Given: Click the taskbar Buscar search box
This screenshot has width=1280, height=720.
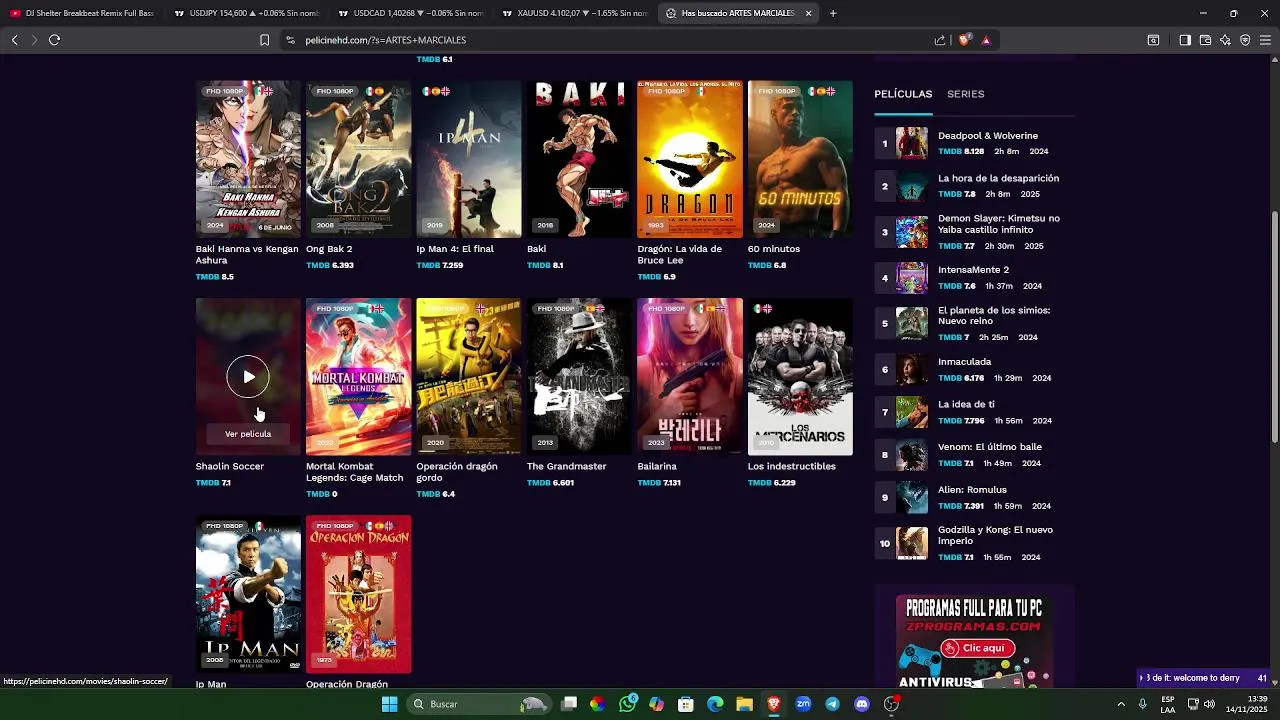Looking at the screenshot, I should click(x=480, y=704).
